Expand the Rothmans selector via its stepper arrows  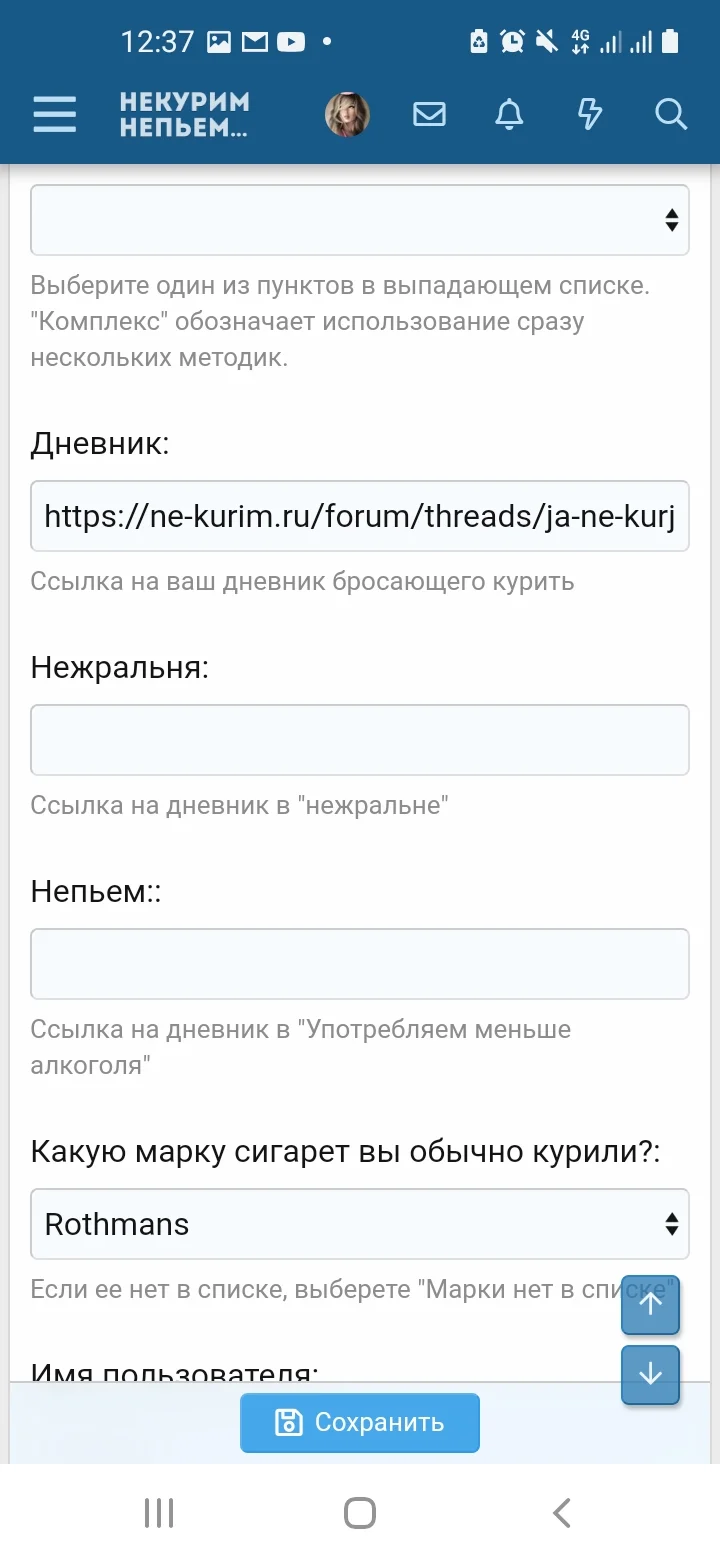(x=671, y=1224)
